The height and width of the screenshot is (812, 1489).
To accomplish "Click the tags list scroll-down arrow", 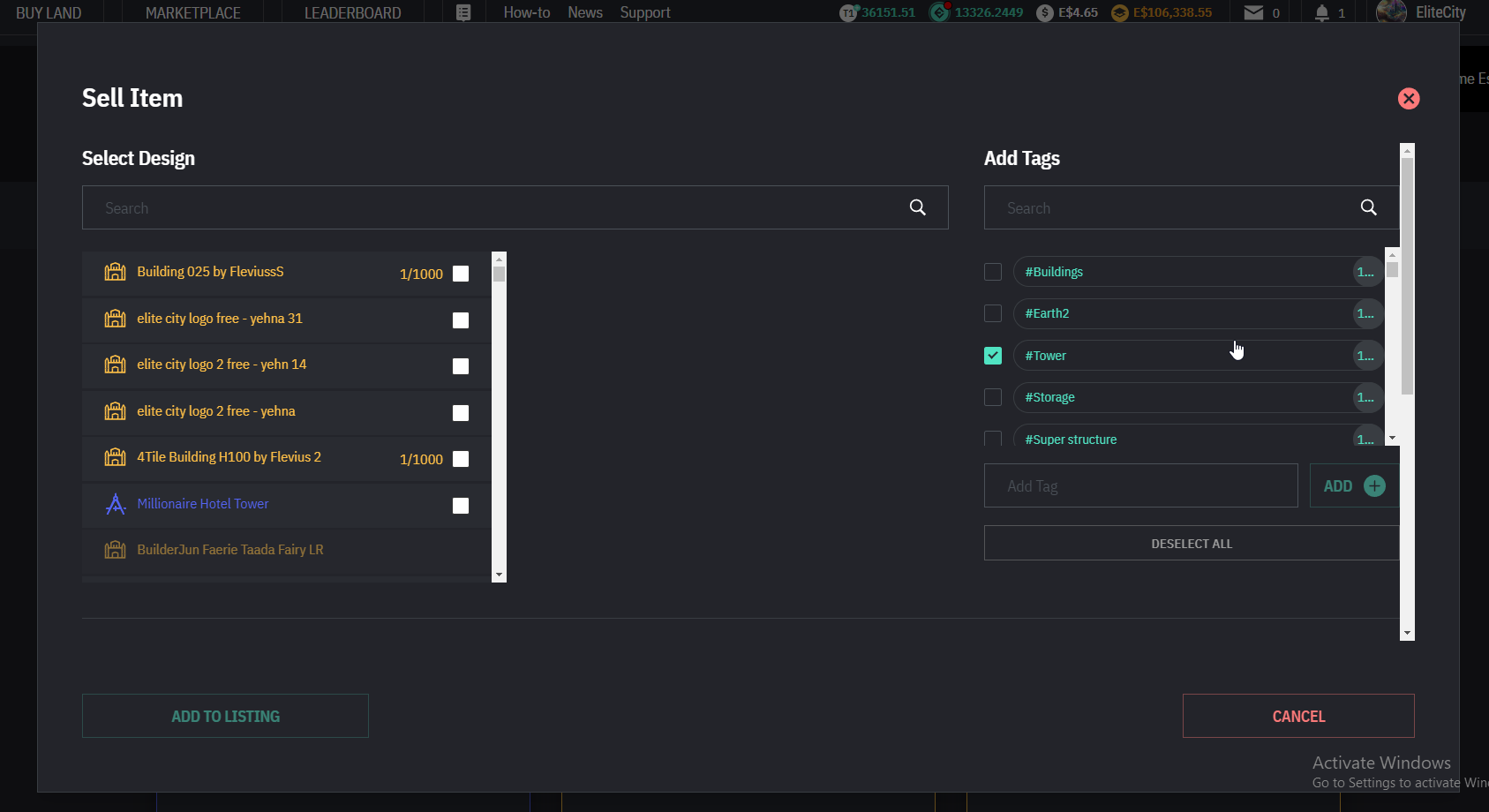I will [1392, 438].
